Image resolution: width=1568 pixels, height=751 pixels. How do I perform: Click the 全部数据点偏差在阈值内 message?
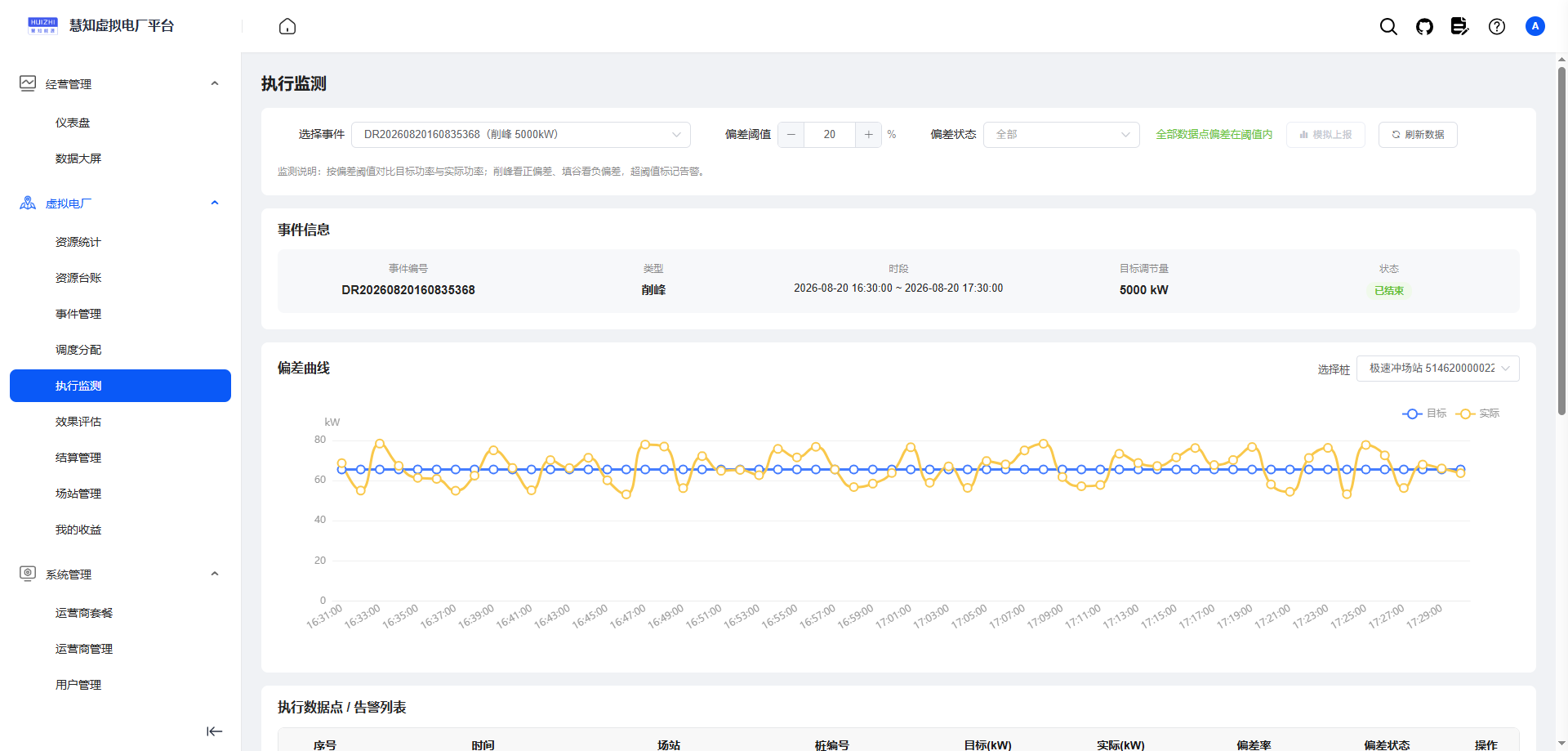pyautogui.click(x=1214, y=135)
